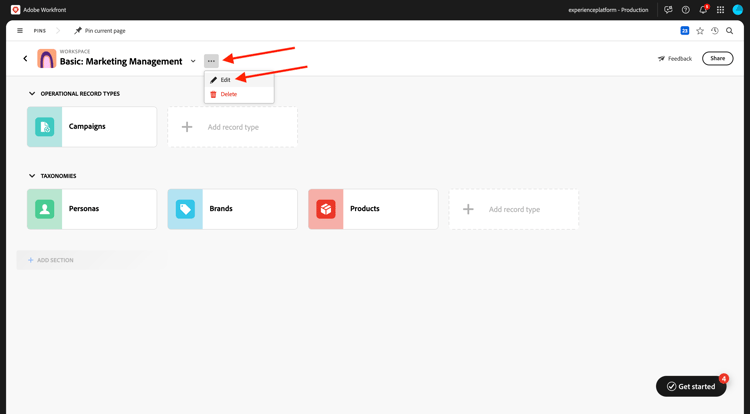Click the Products red box icon
The width and height of the screenshot is (750, 414).
(326, 209)
